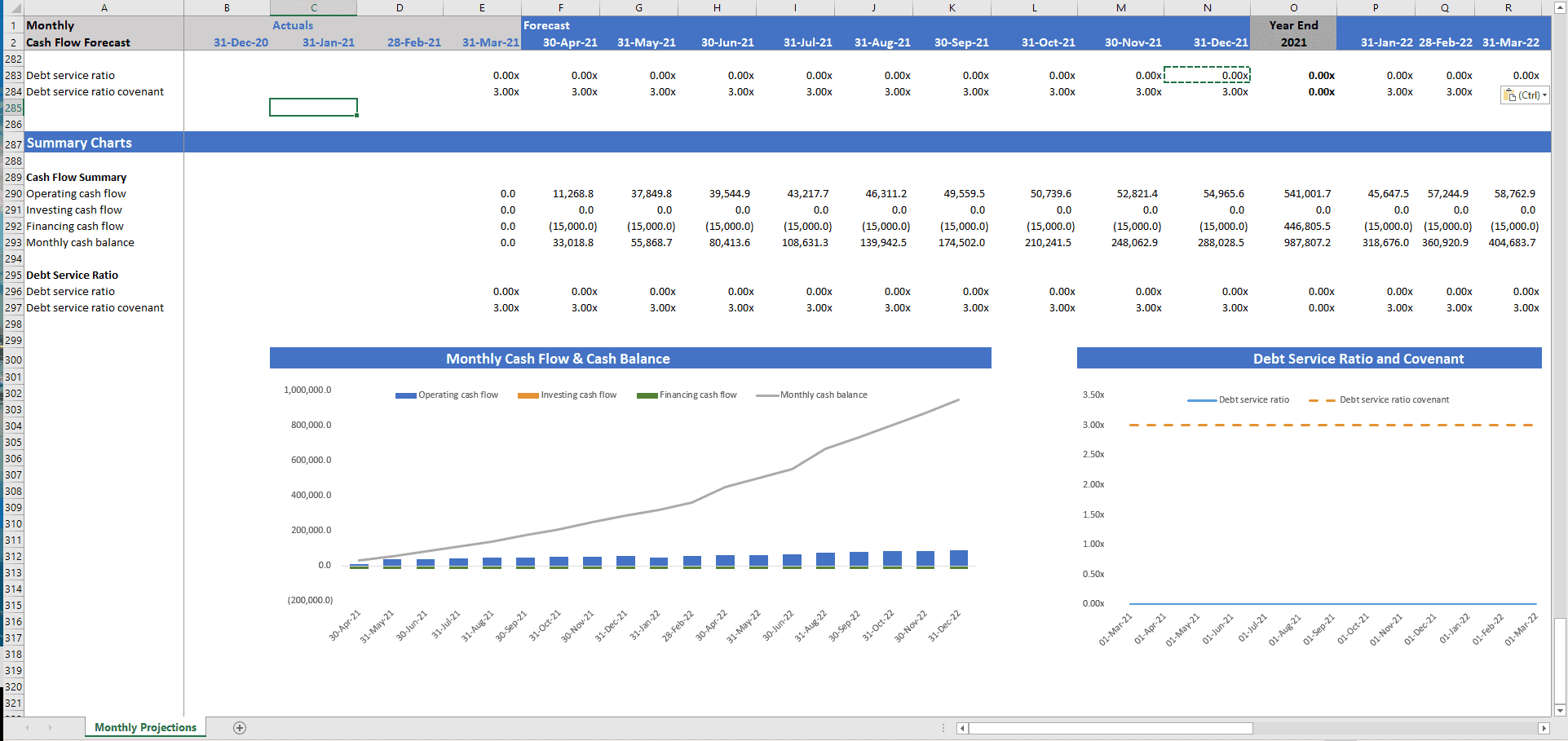This screenshot has width=1568, height=741.
Task: Select Monthly cash balance row label
Action: [80, 242]
